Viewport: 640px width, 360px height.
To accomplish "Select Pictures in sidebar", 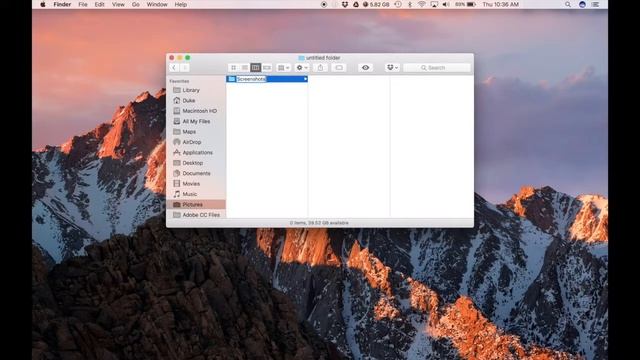I will pyautogui.click(x=196, y=204).
